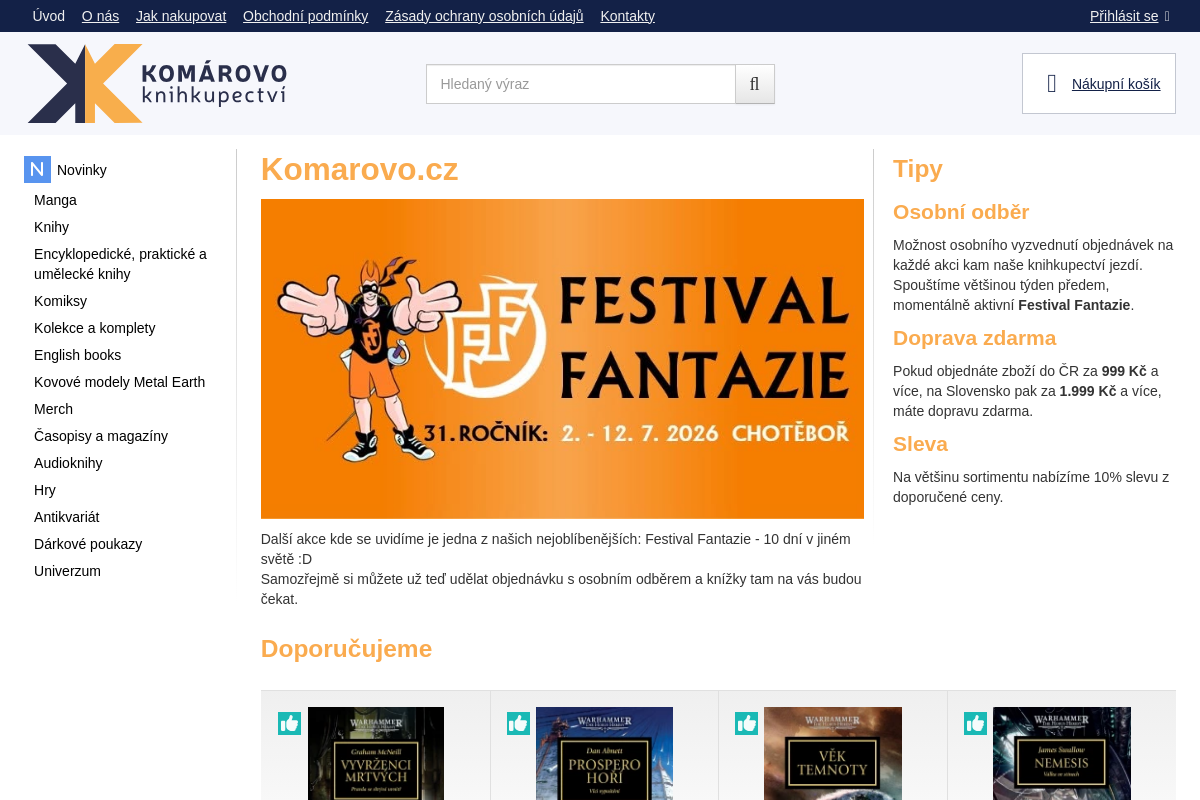This screenshot has height=800, width=1200.
Task: Click the blue N Novinky icon
Action: pyautogui.click(x=37, y=170)
